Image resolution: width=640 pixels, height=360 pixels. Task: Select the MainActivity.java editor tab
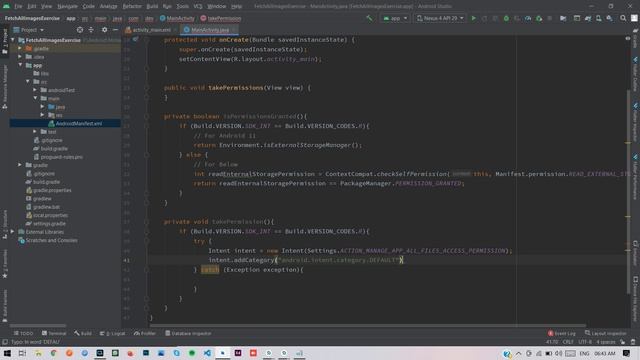[x=210, y=30]
